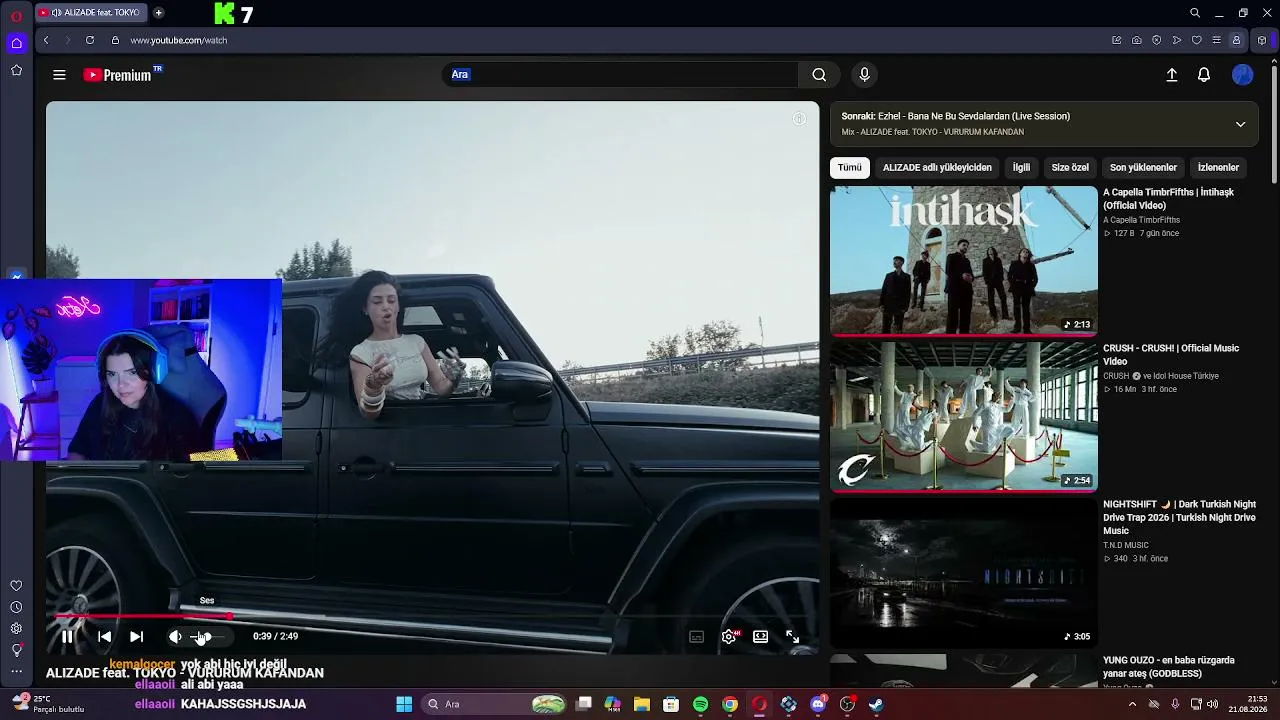
Task: Click the Windows taskbar search box
Action: [x=497, y=704]
